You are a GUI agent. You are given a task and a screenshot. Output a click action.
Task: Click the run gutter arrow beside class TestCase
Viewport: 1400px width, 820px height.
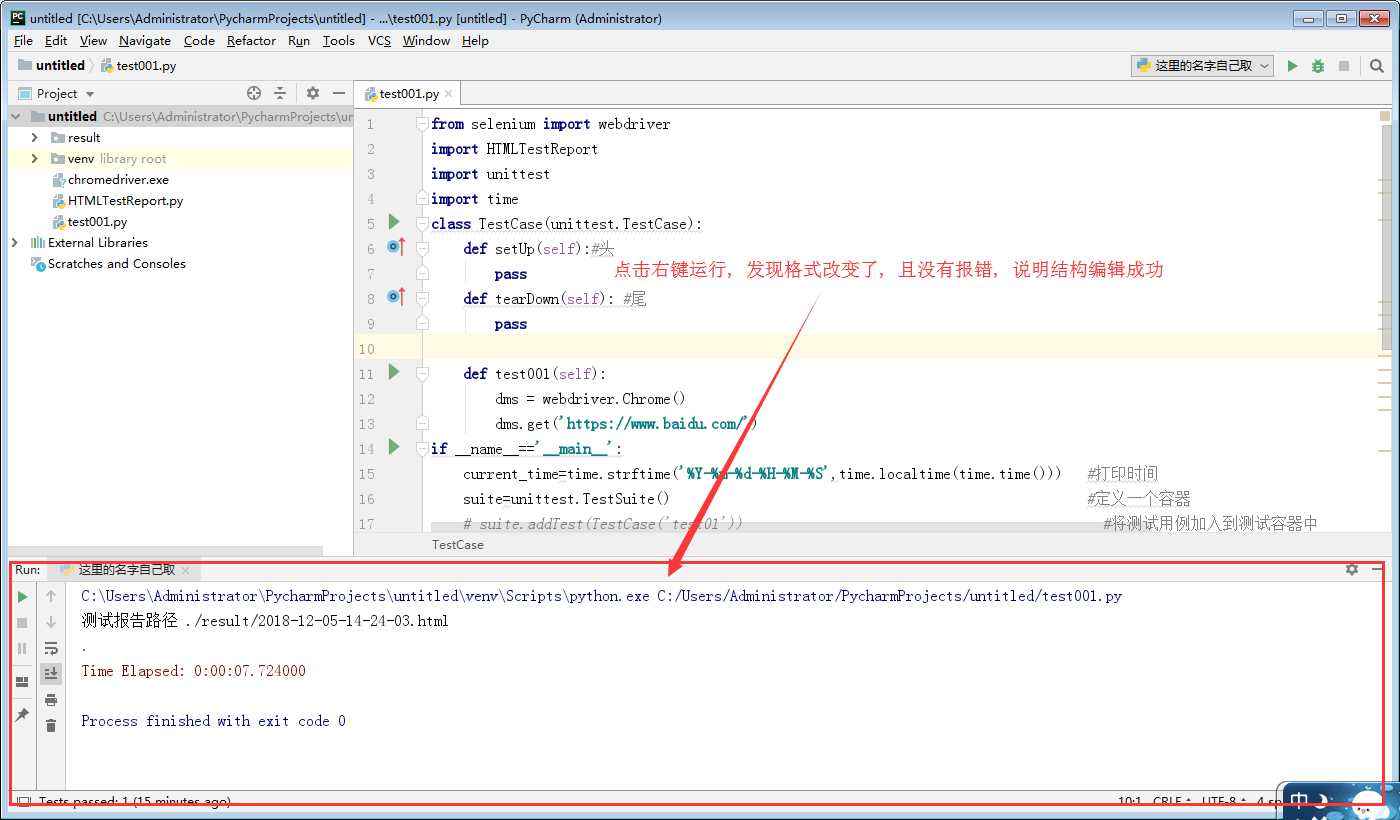coord(394,222)
